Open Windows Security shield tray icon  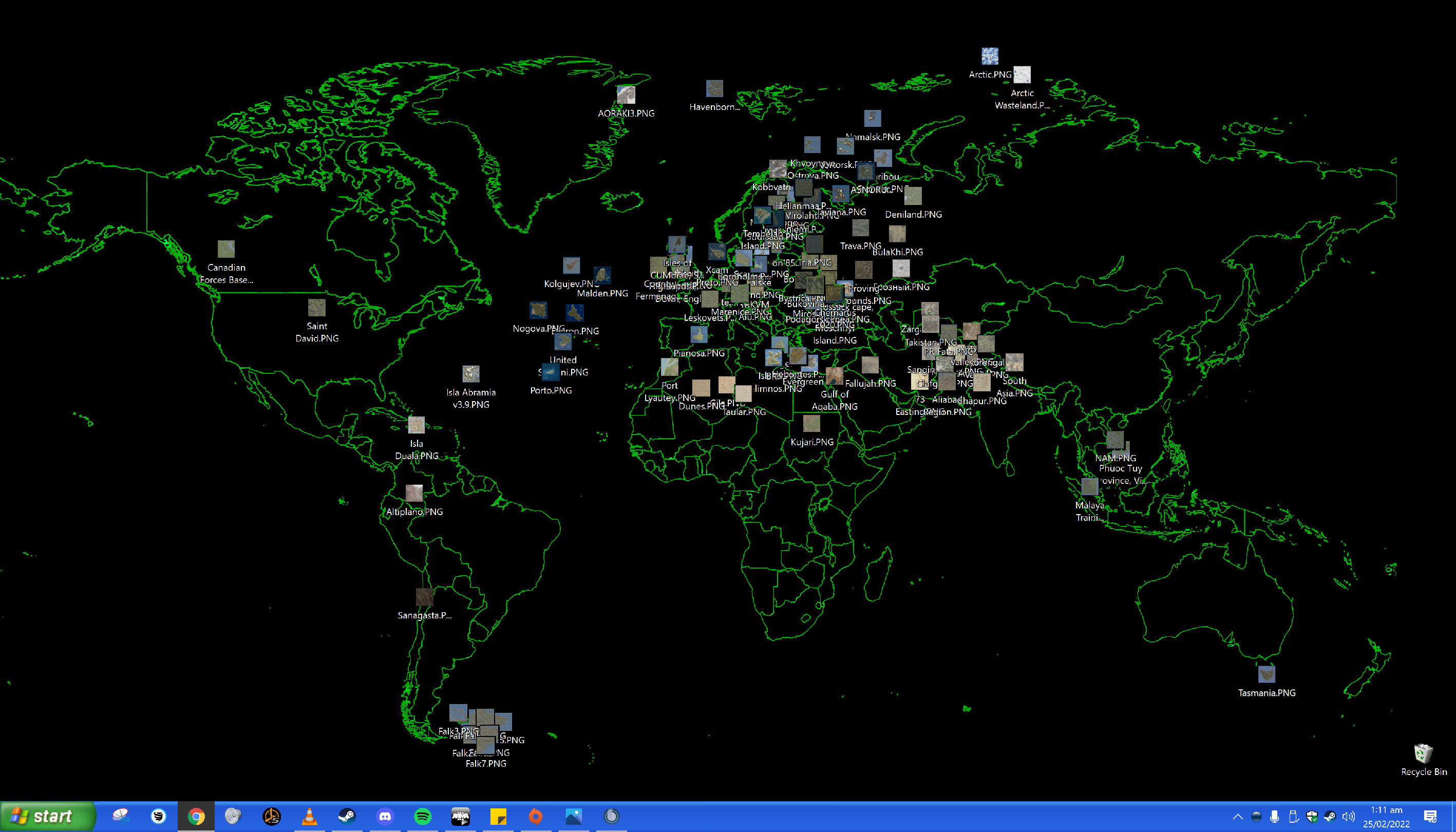tap(1312, 817)
